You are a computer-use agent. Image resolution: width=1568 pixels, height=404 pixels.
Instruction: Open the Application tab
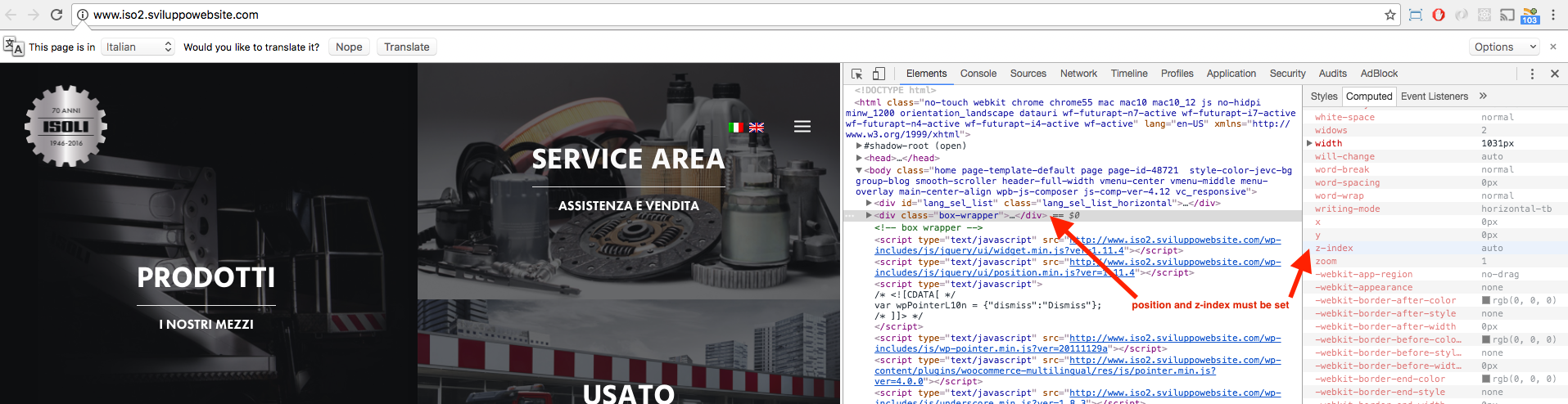coord(1231,74)
